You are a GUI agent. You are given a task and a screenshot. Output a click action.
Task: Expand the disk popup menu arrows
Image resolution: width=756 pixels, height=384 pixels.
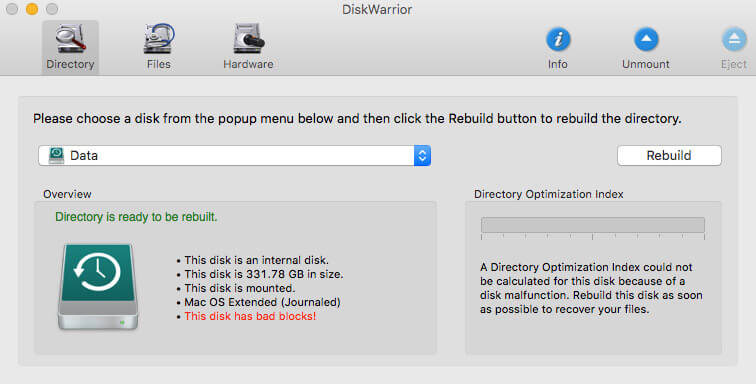[422, 155]
